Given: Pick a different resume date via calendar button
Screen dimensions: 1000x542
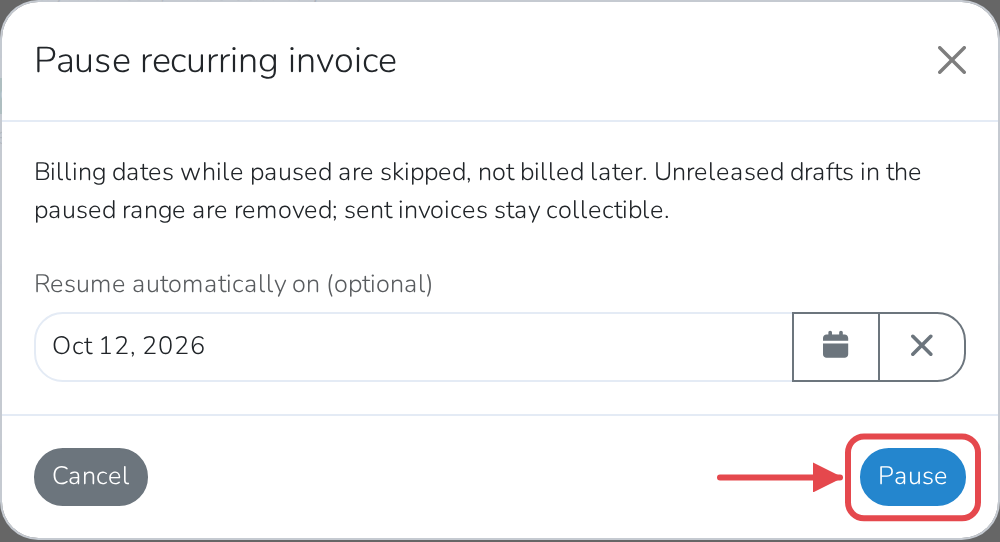Looking at the screenshot, I should [x=835, y=346].
